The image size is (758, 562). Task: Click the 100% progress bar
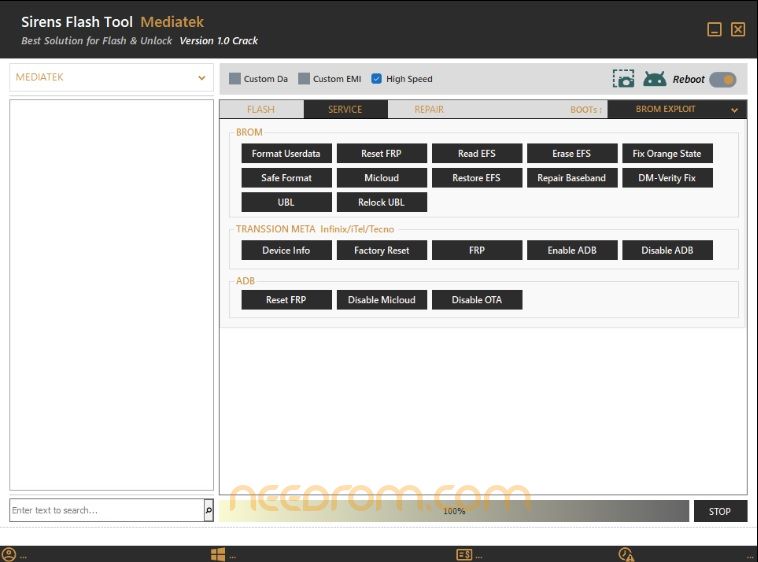[454, 511]
